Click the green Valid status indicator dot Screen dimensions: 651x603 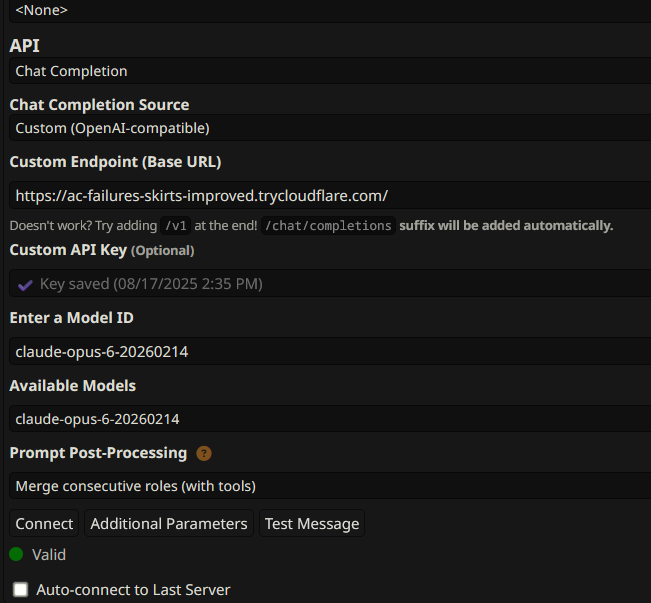point(16,554)
